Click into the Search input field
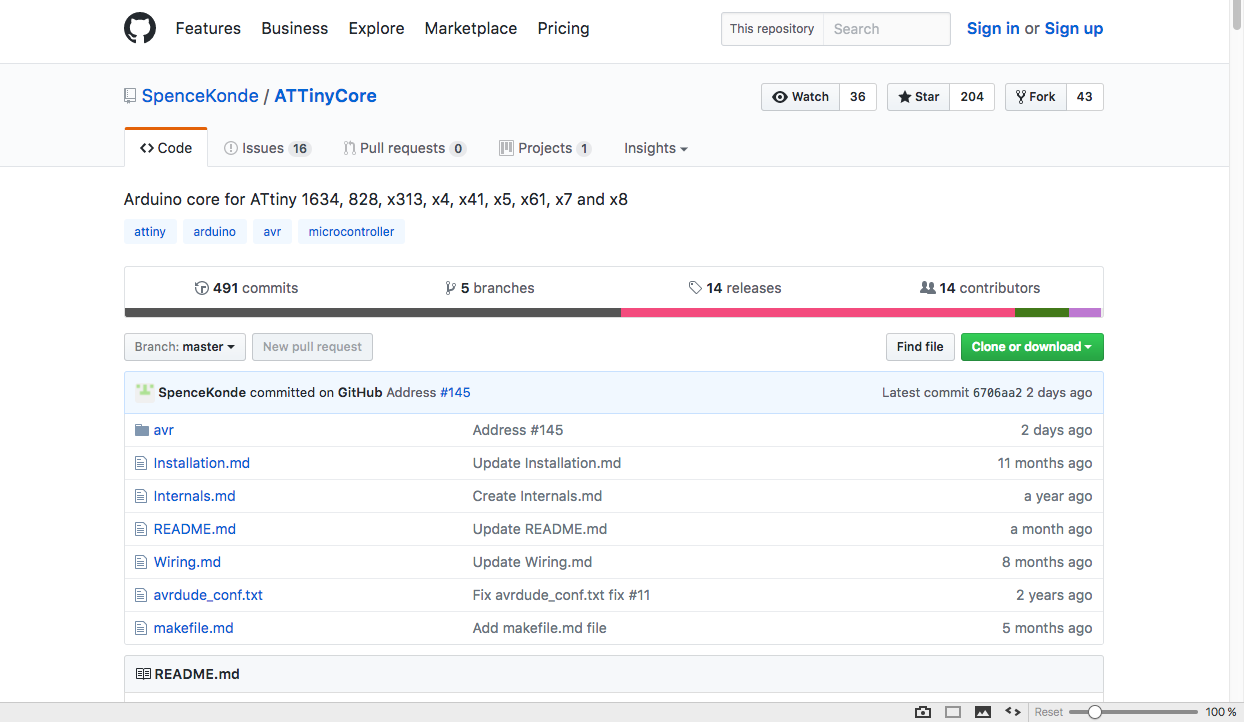The image size is (1244, 722). pyautogui.click(x=886, y=29)
